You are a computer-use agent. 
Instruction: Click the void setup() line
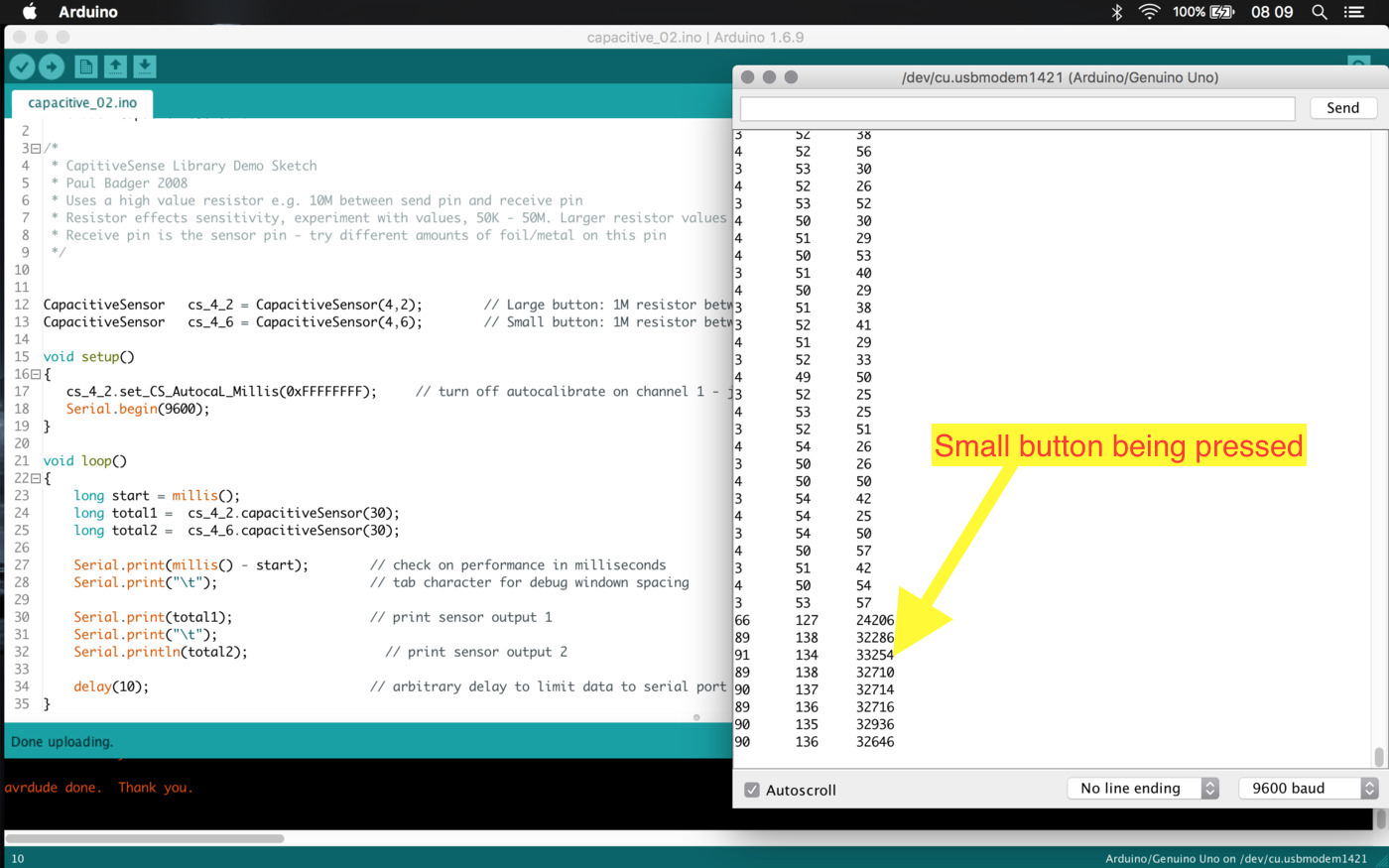pyautogui.click(x=88, y=357)
